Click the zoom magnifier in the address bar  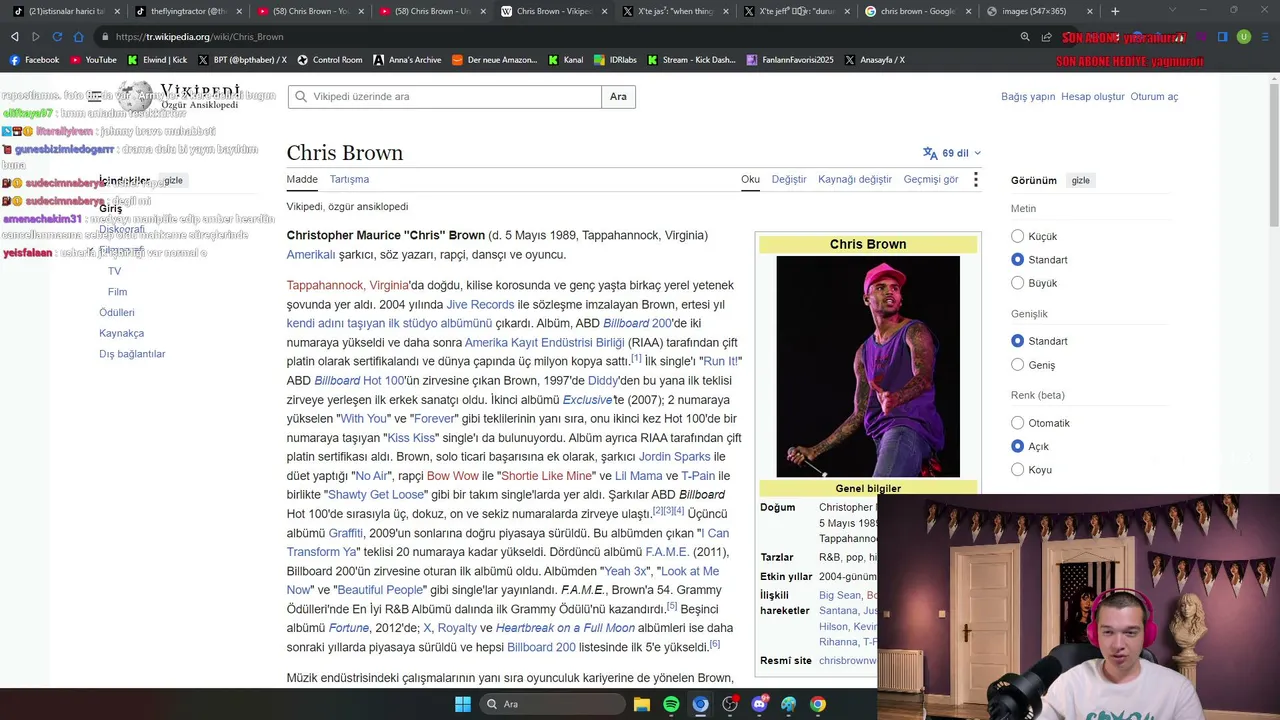coord(1025,37)
